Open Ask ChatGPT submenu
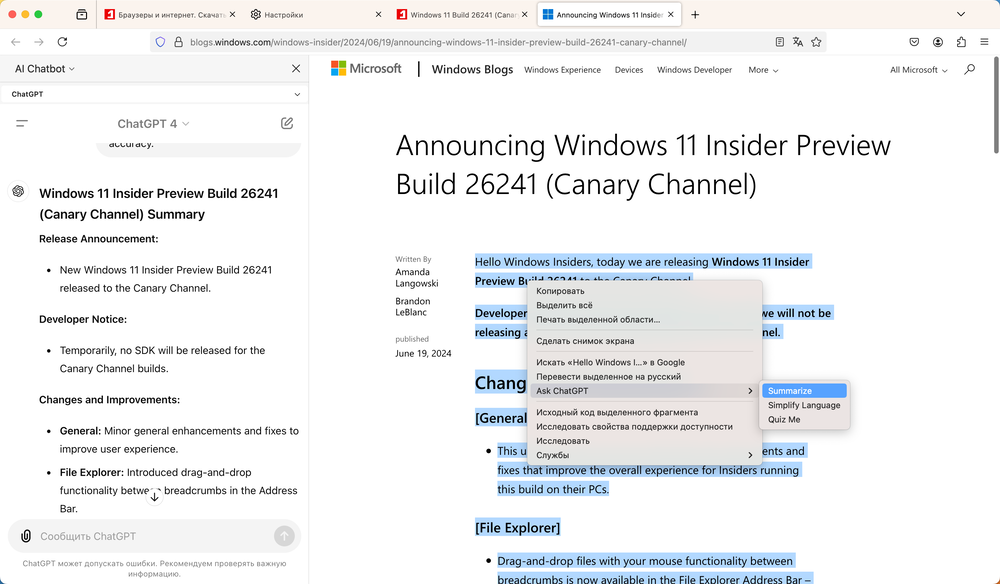 [645, 391]
